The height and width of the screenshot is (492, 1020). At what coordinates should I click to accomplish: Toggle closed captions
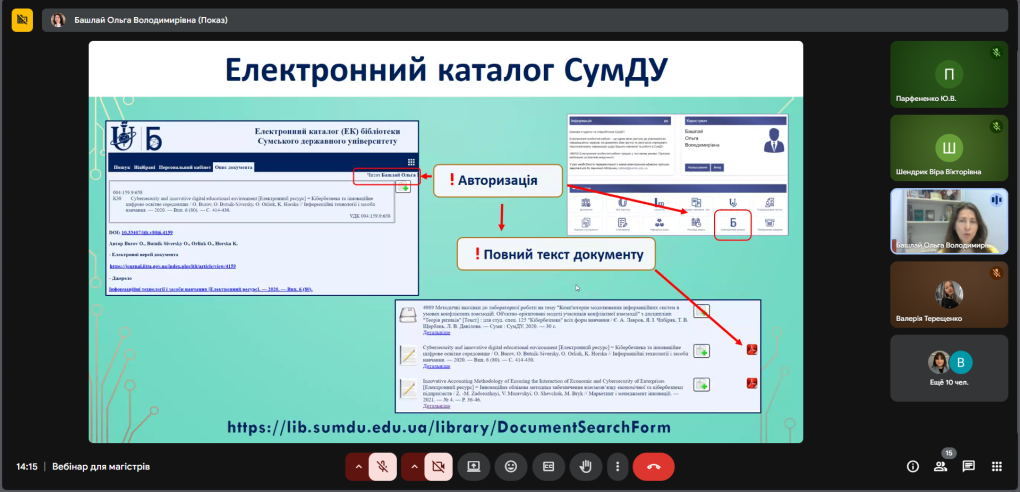coord(548,466)
